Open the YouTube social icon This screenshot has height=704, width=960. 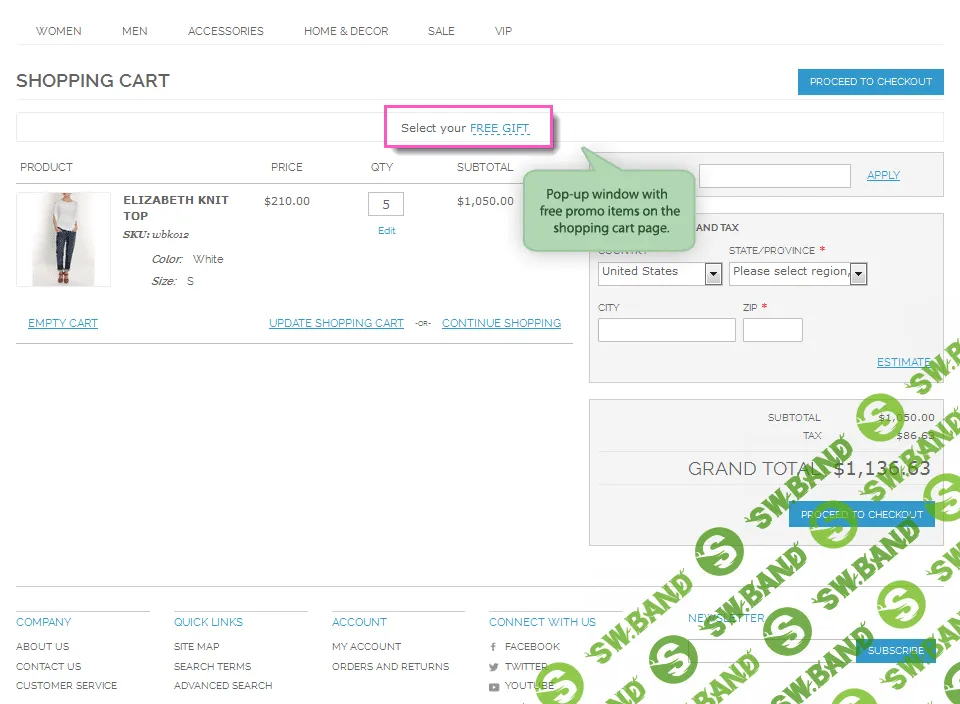coord(493,687)
